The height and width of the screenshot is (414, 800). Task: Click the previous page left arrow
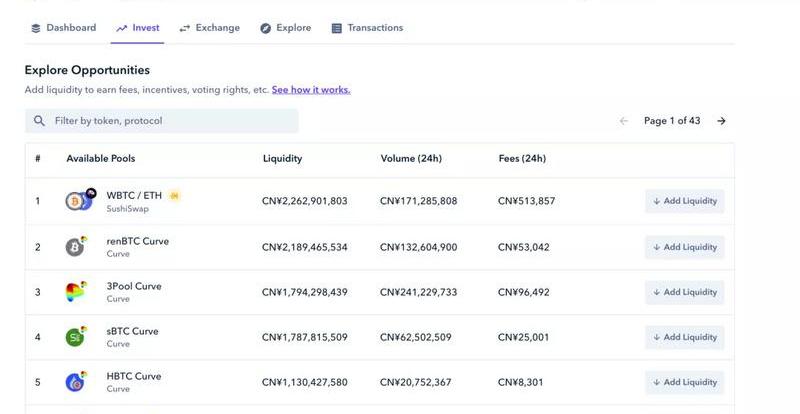[x=623, y=121]
